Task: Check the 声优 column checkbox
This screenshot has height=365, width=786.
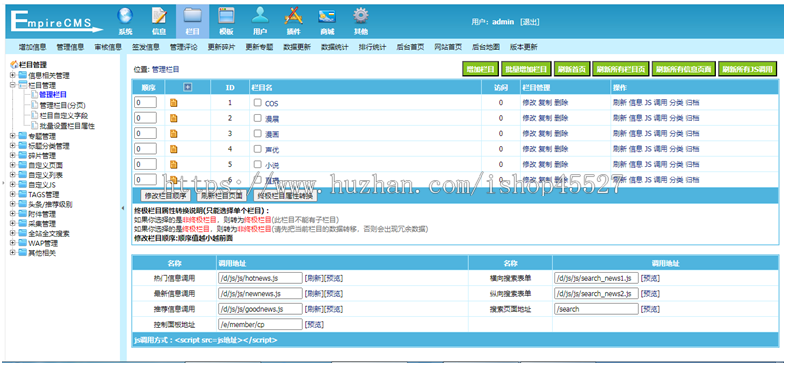Action: tap(257, 149)
